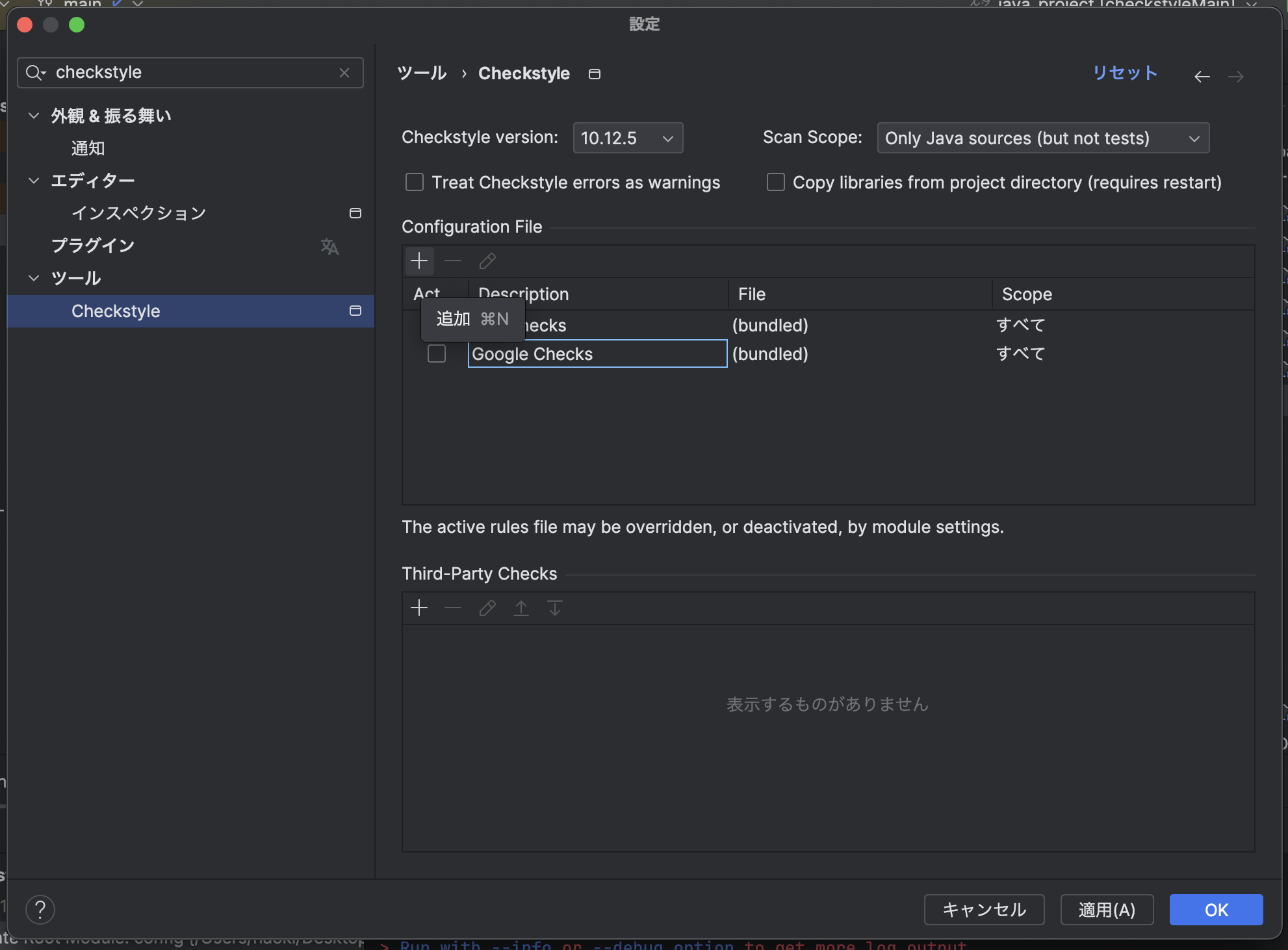Screen dimensions: 1288x950
Task: Enable Copy libraries from project directory
Action: [x=775, y=182]
